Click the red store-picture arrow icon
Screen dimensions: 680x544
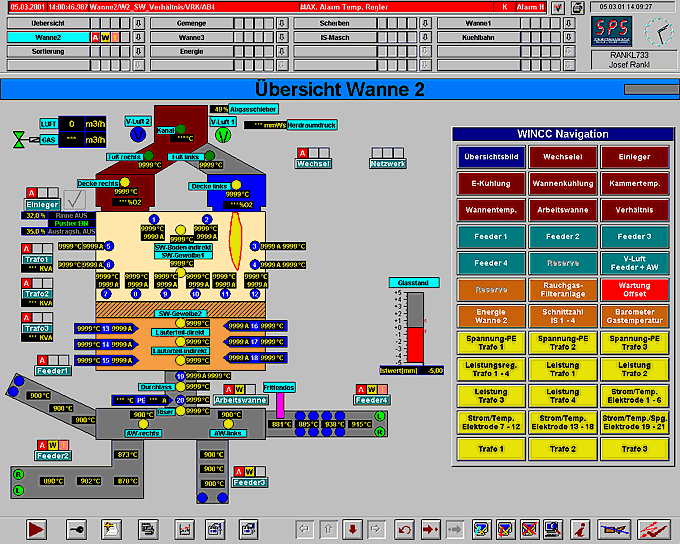pyautogui.click(x=431, y=529)
